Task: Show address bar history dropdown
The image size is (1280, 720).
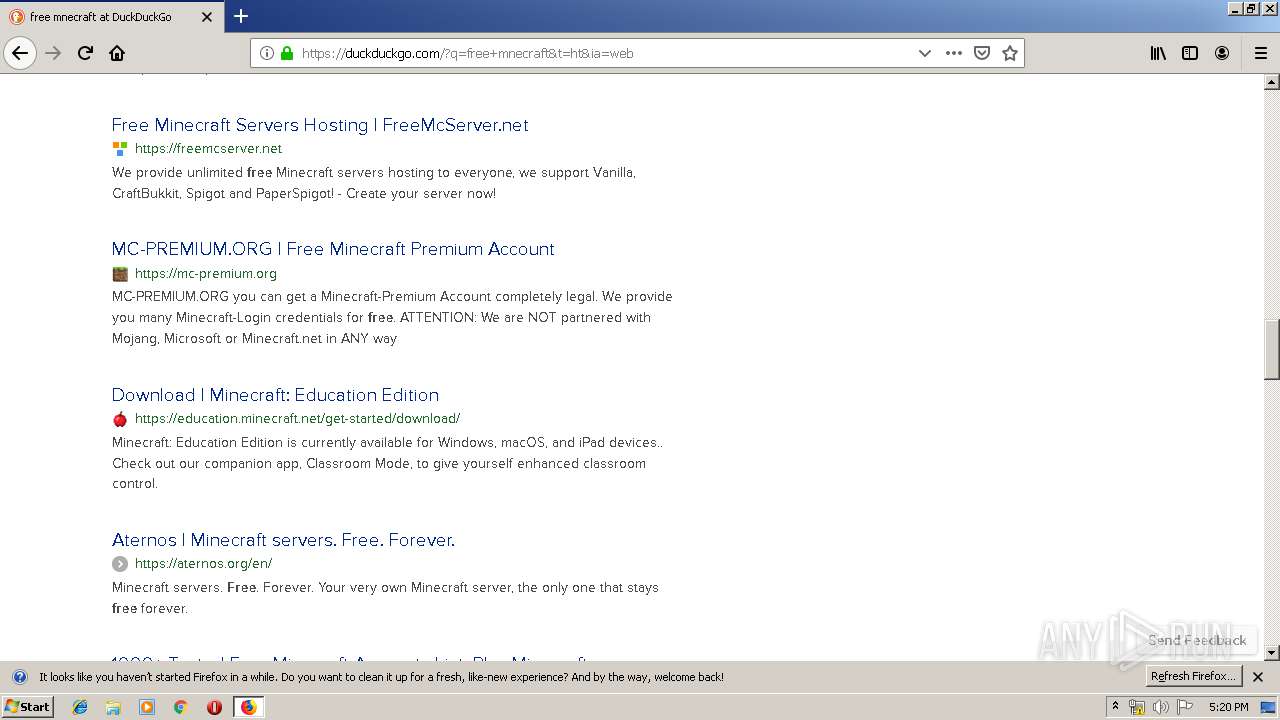Action: (925, 53)
